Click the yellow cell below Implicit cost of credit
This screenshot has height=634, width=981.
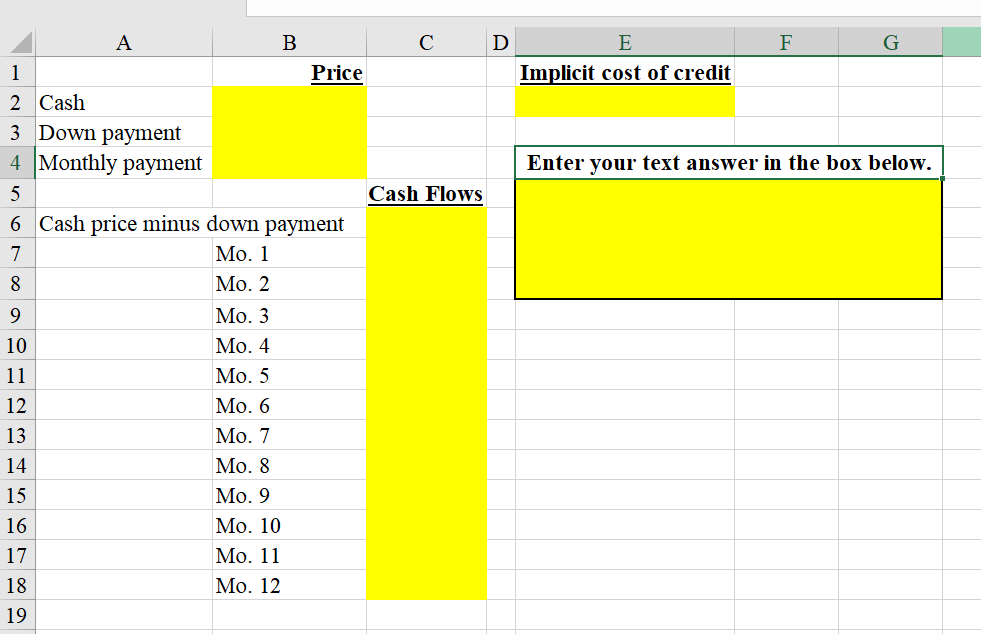tap(625, 102)
